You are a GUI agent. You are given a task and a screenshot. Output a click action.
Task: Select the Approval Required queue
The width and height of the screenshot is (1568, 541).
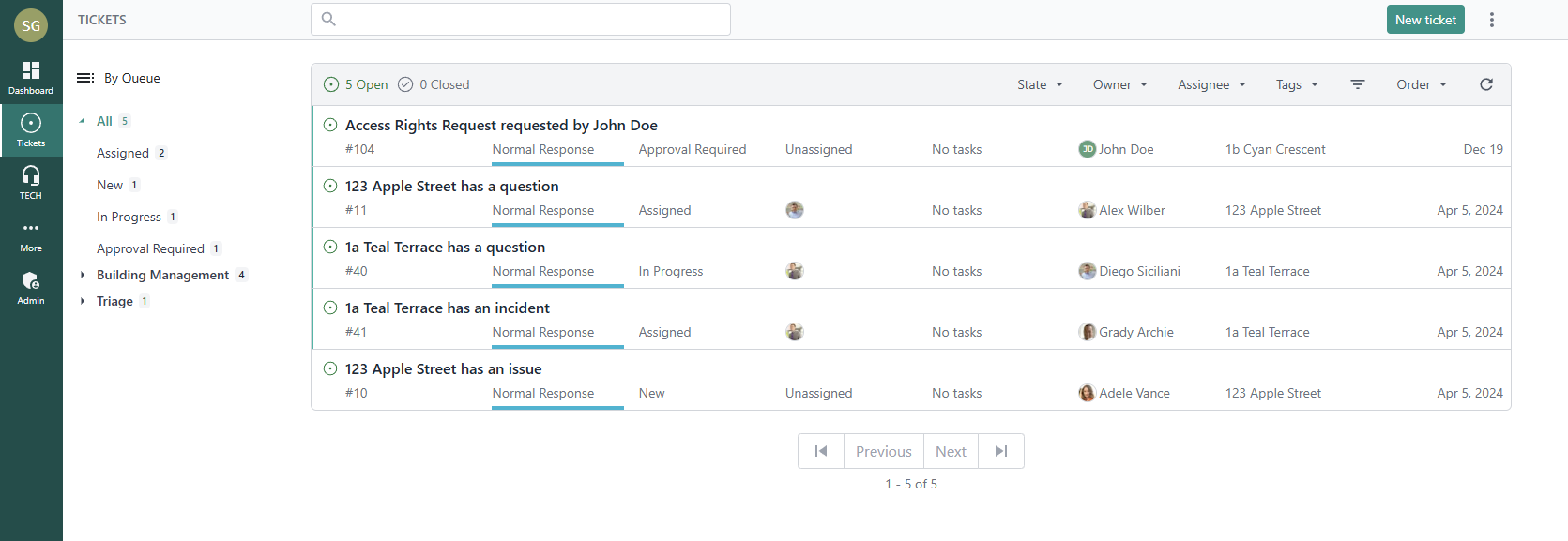[x=150, y=248]
